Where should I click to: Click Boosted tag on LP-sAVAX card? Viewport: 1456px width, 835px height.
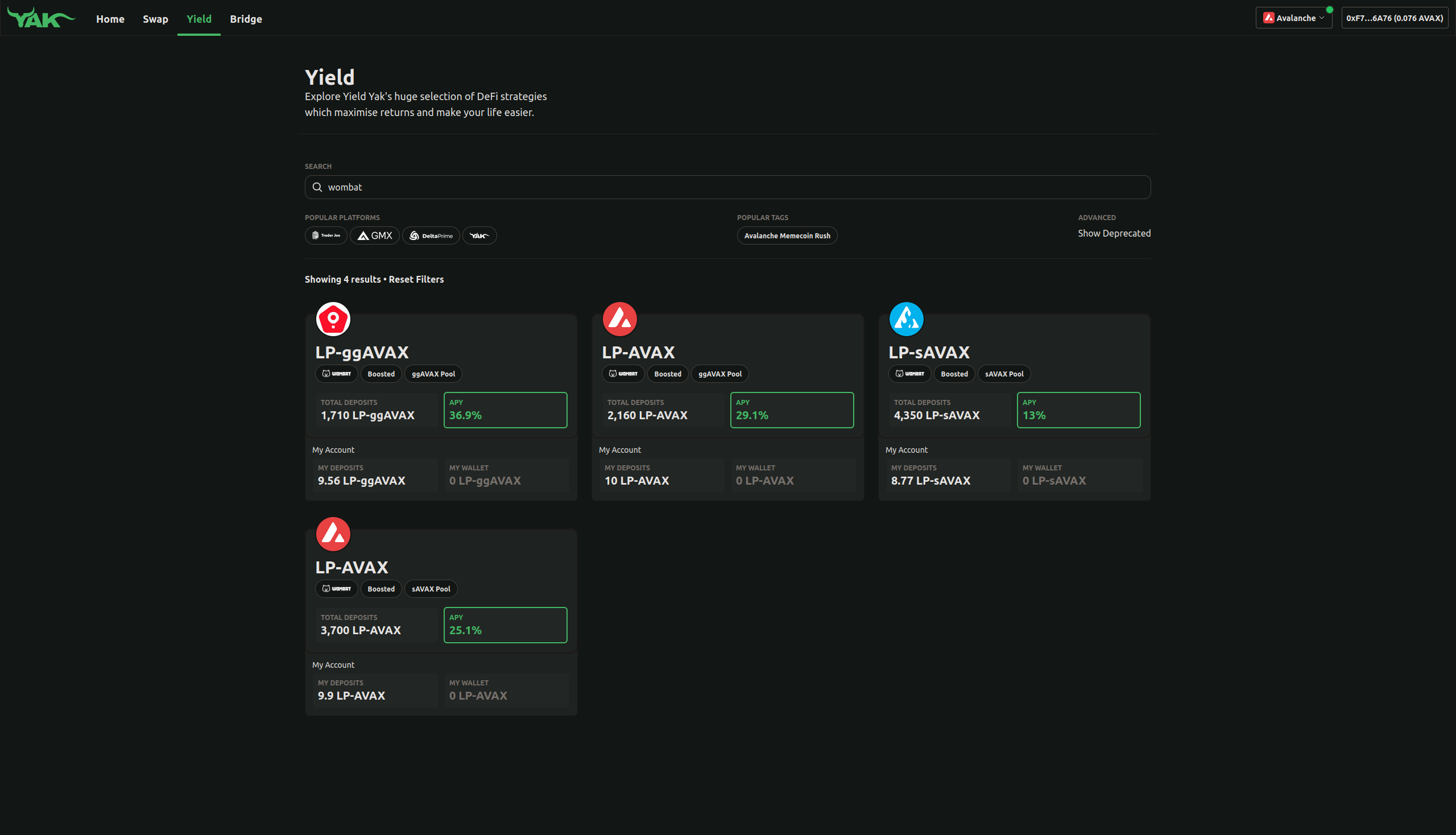(x=955, y=374)
